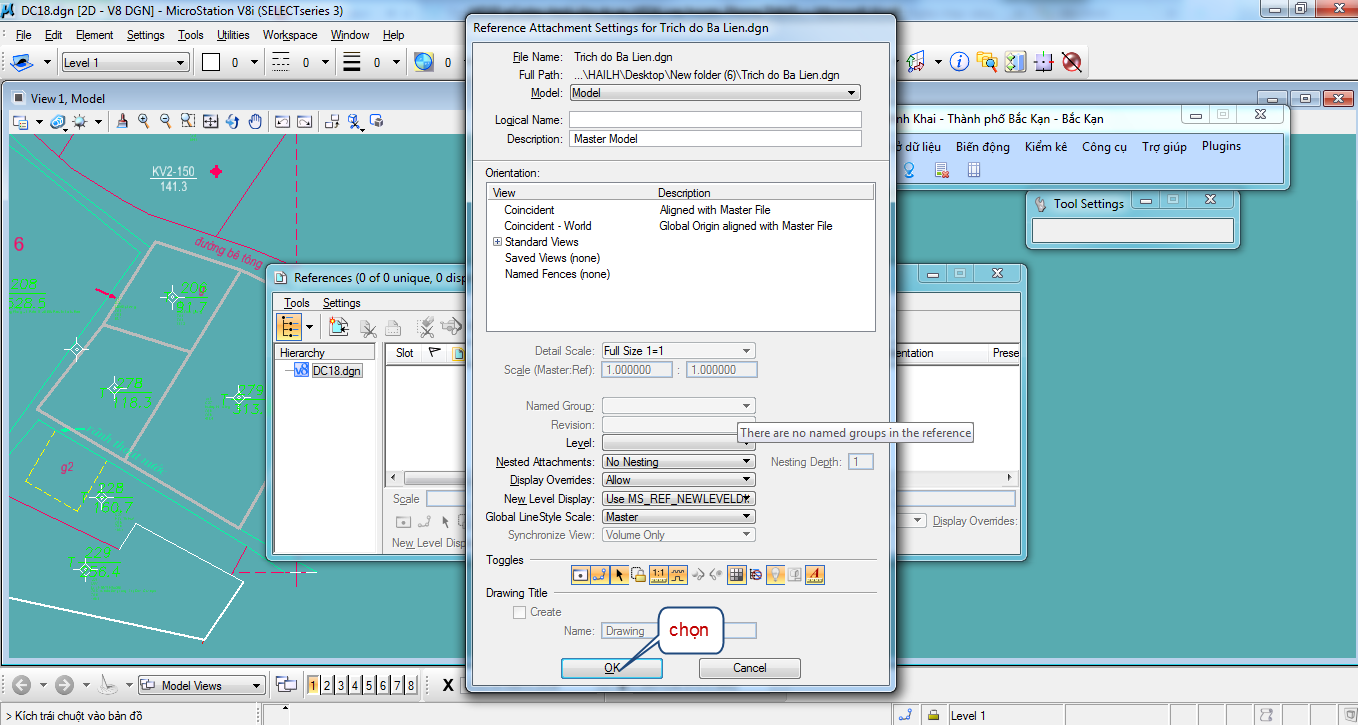Click the active color swatch in attributes toolbar
1358x725 pixels.
(x=211, y=62)
